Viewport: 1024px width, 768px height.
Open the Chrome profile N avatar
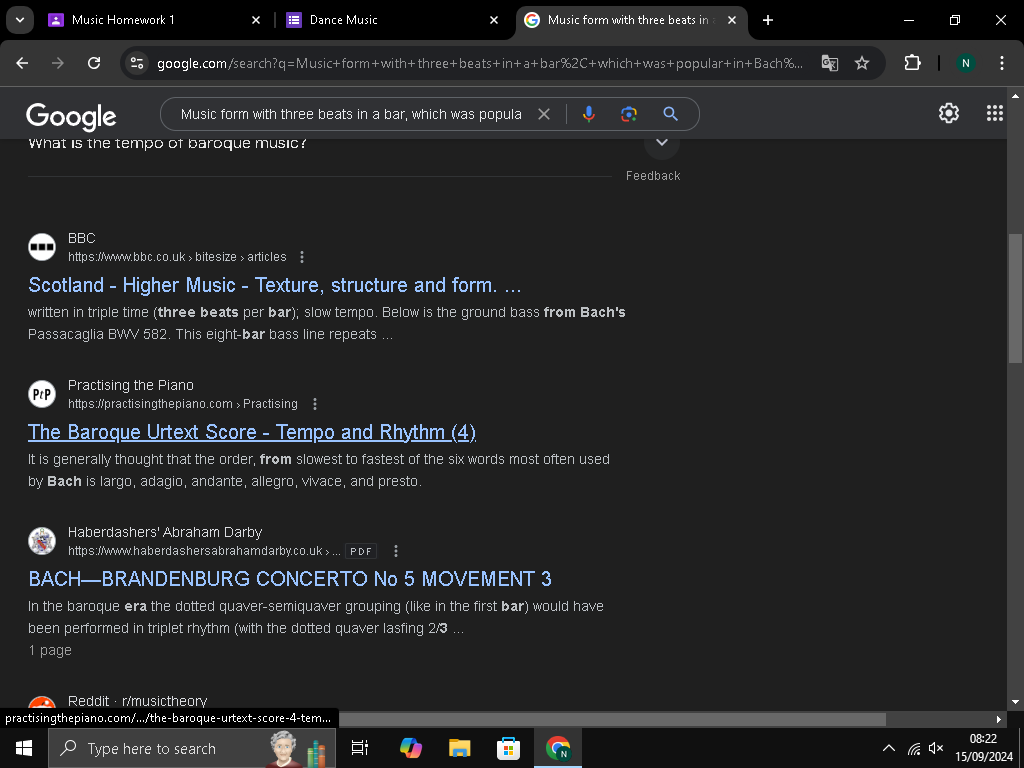(x=965, y=63)
